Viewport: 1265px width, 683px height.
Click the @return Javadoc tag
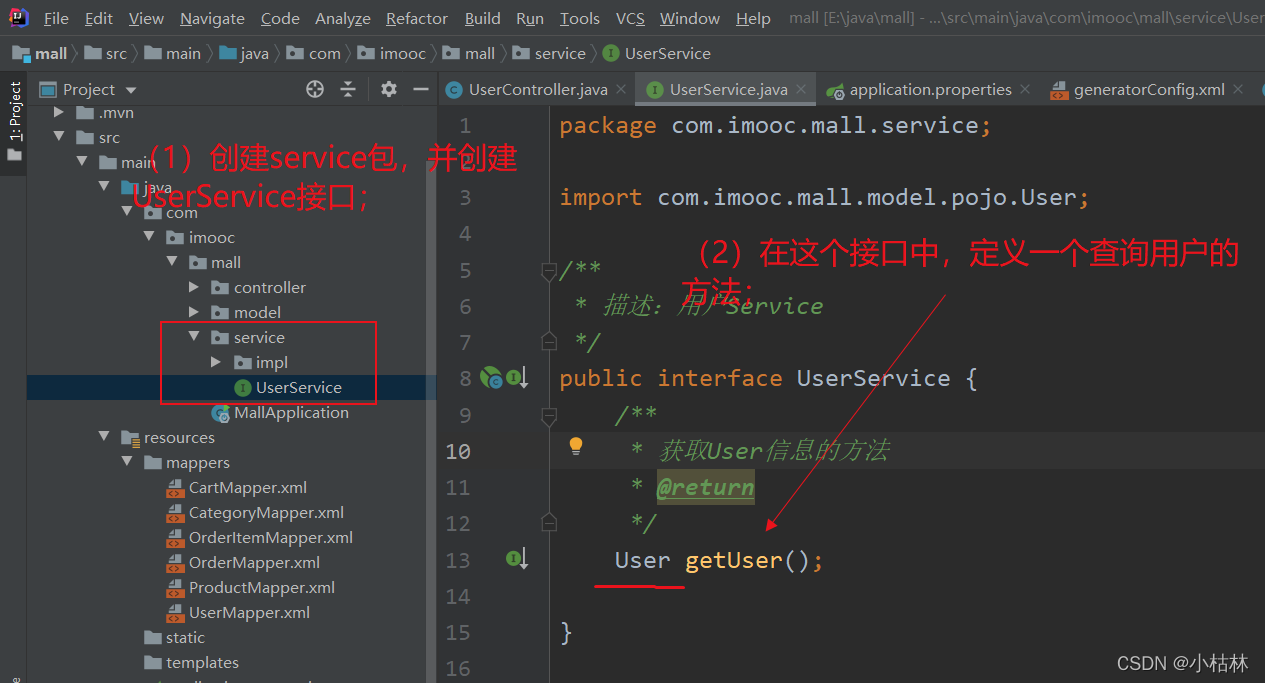pyautogui.click(x=705, y=487)
